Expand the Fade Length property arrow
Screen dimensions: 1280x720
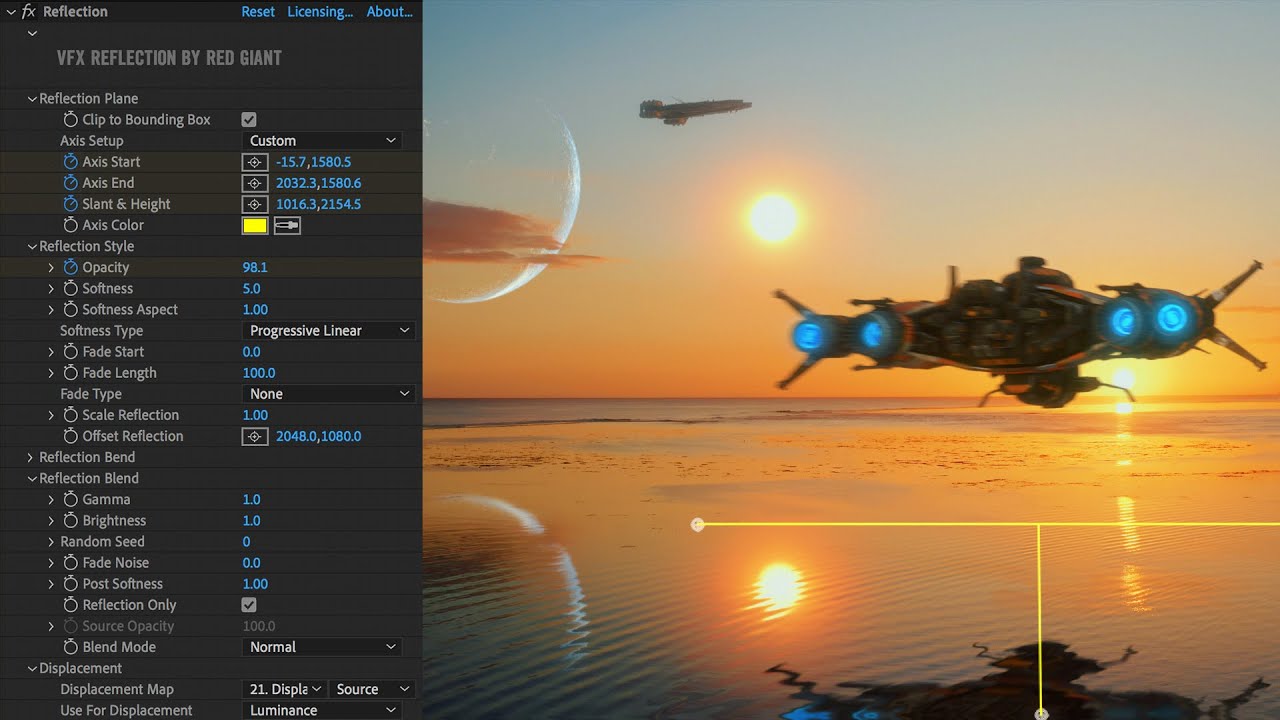[x=52, y=373]
